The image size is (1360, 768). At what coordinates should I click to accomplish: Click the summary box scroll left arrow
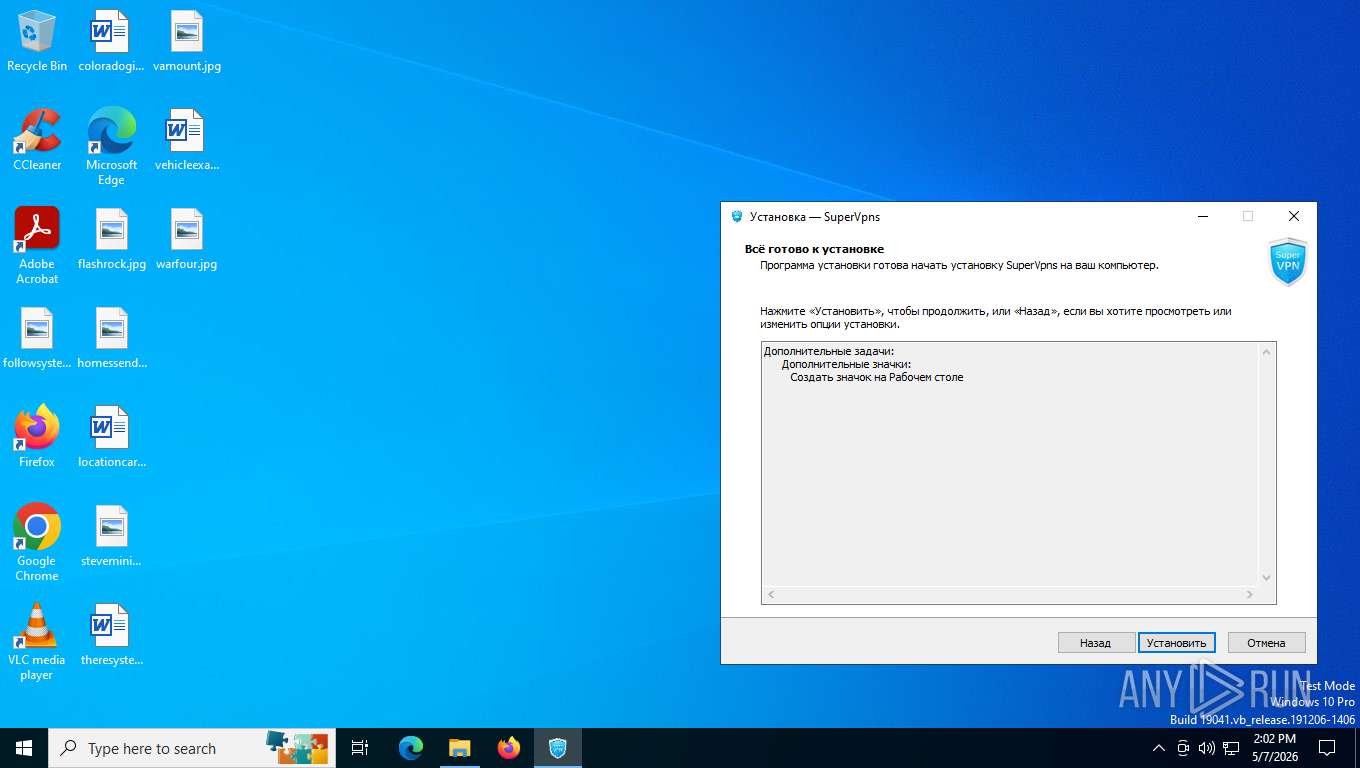(771, 595)
